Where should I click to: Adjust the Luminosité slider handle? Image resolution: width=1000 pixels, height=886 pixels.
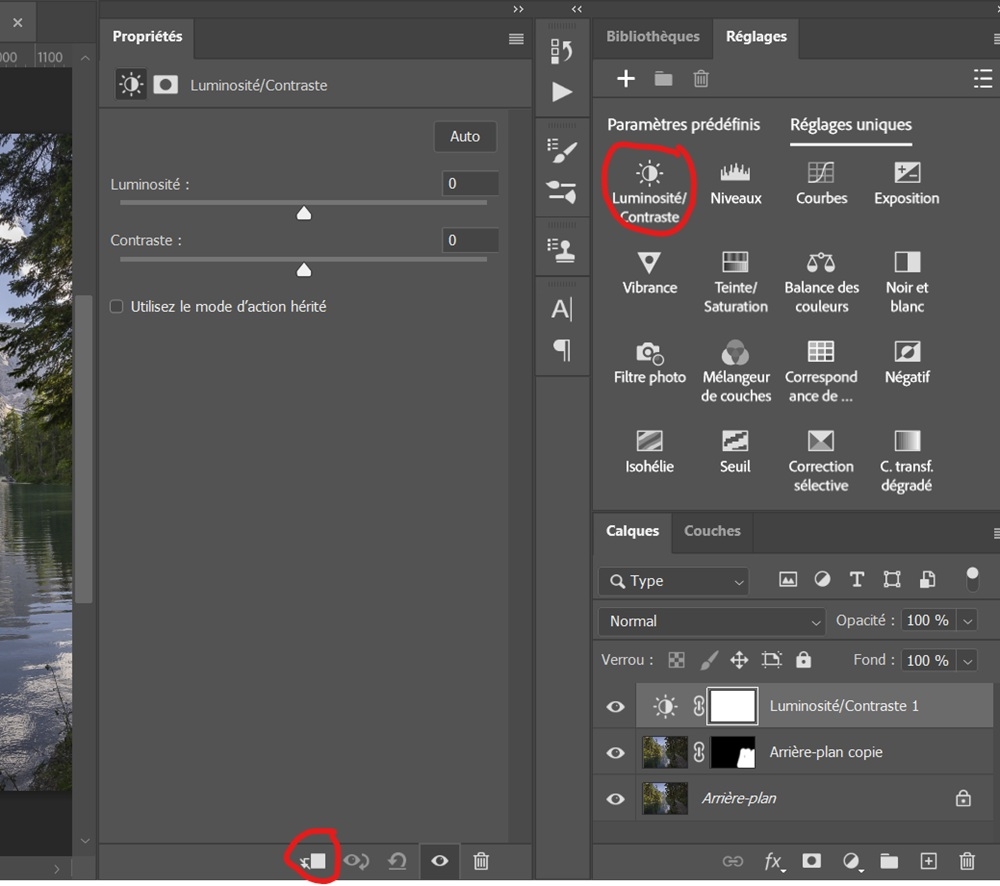coord(304,213)
